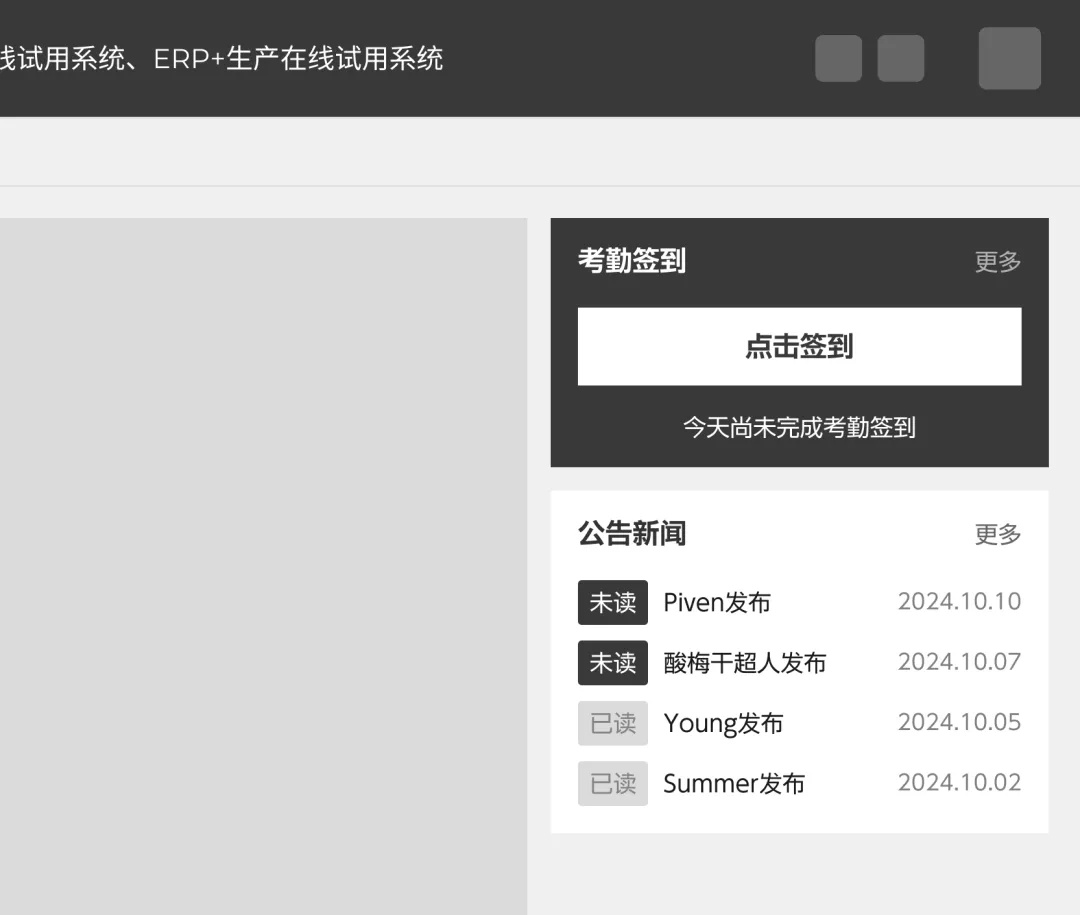The width and height of the screenshot is (1080, 915).
Task: Click the 点击签到 check-in button
Action: [799, 346]
